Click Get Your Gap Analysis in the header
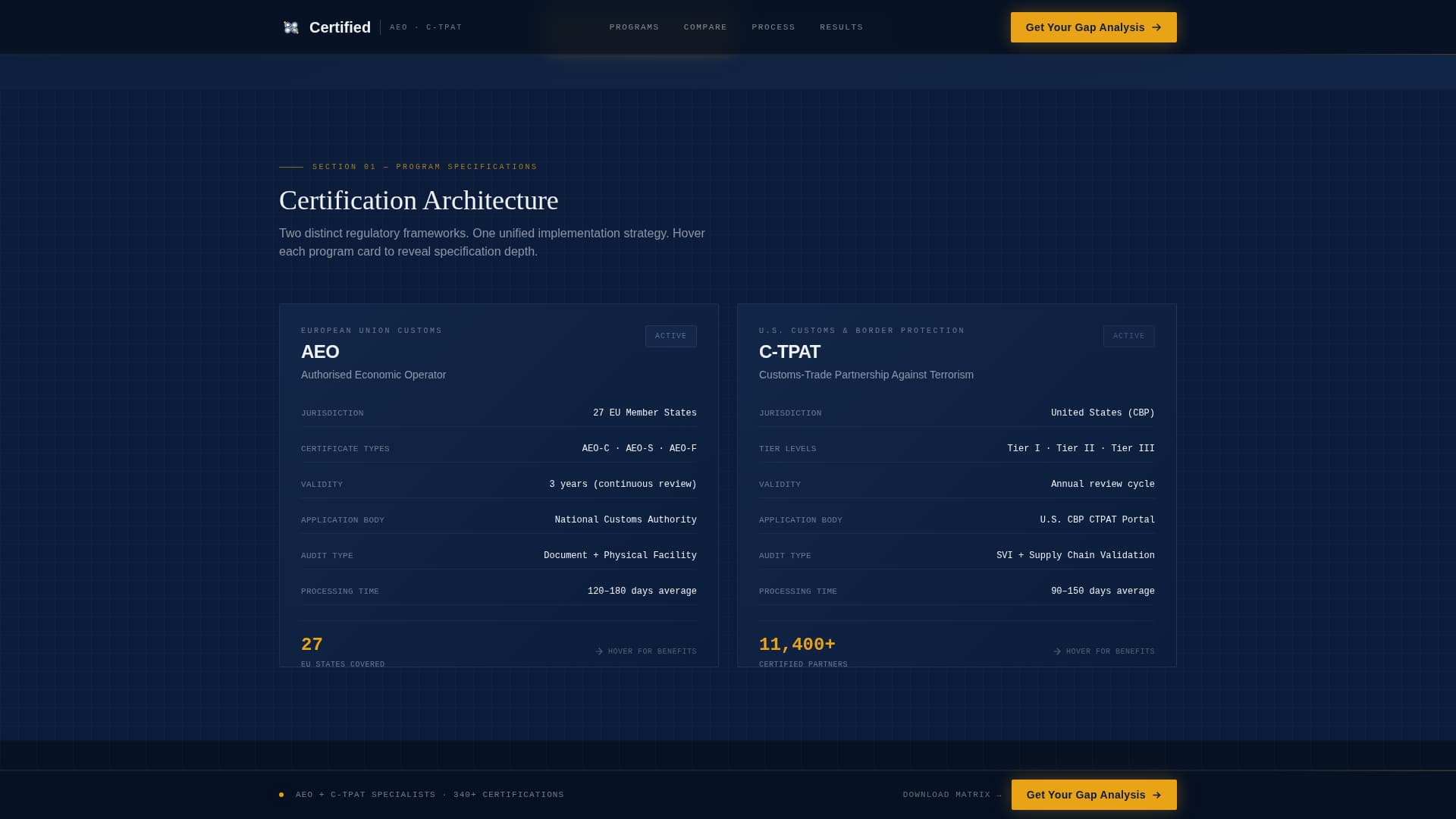 [x=1093, y=27]
